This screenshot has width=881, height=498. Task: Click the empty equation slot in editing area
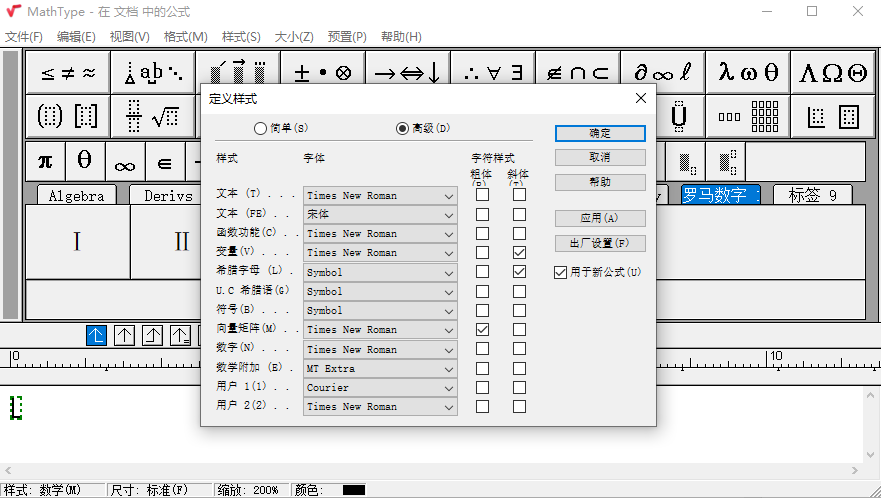(16, 408)
